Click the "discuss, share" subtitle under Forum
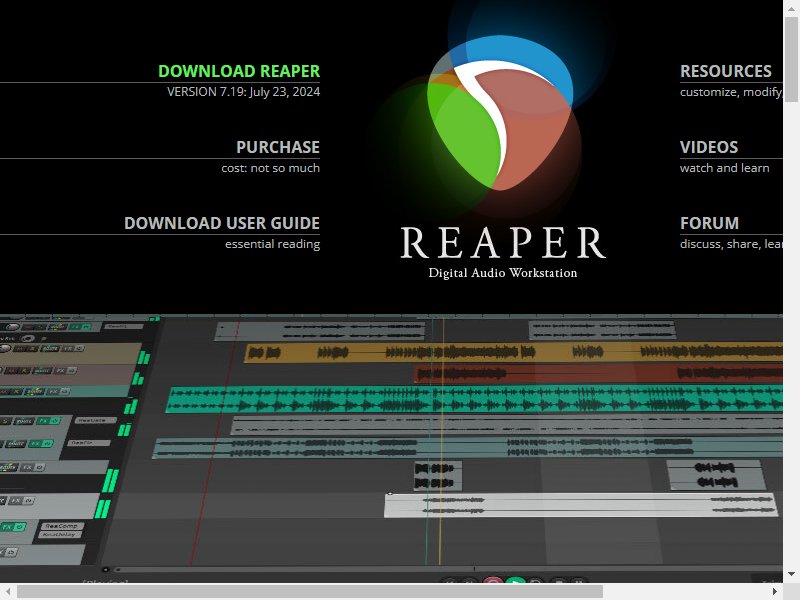Screen dimensions: 800x600 point(731,244)
